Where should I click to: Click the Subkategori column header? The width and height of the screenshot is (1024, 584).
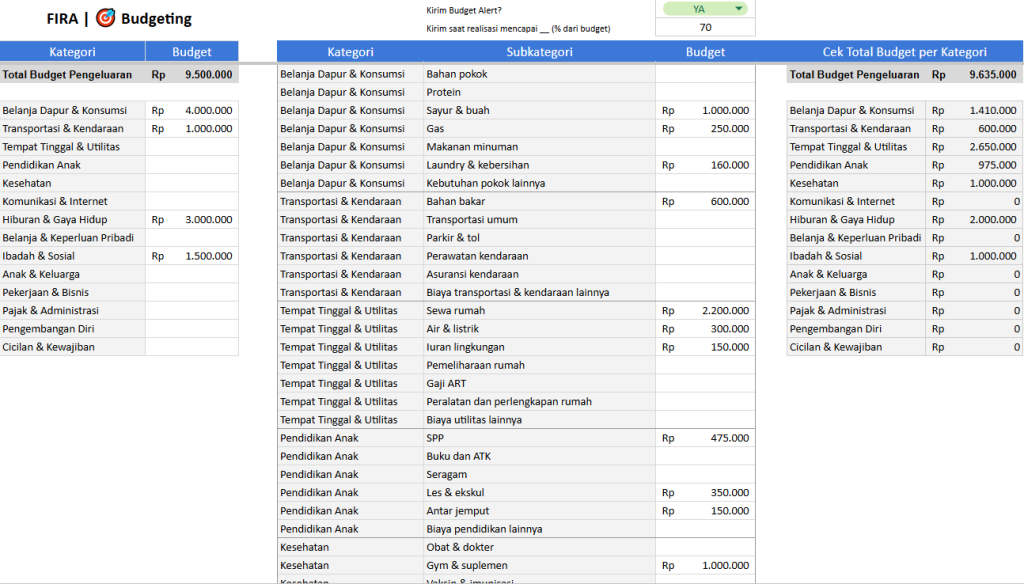pyautogui.click(x=539, y=52)
